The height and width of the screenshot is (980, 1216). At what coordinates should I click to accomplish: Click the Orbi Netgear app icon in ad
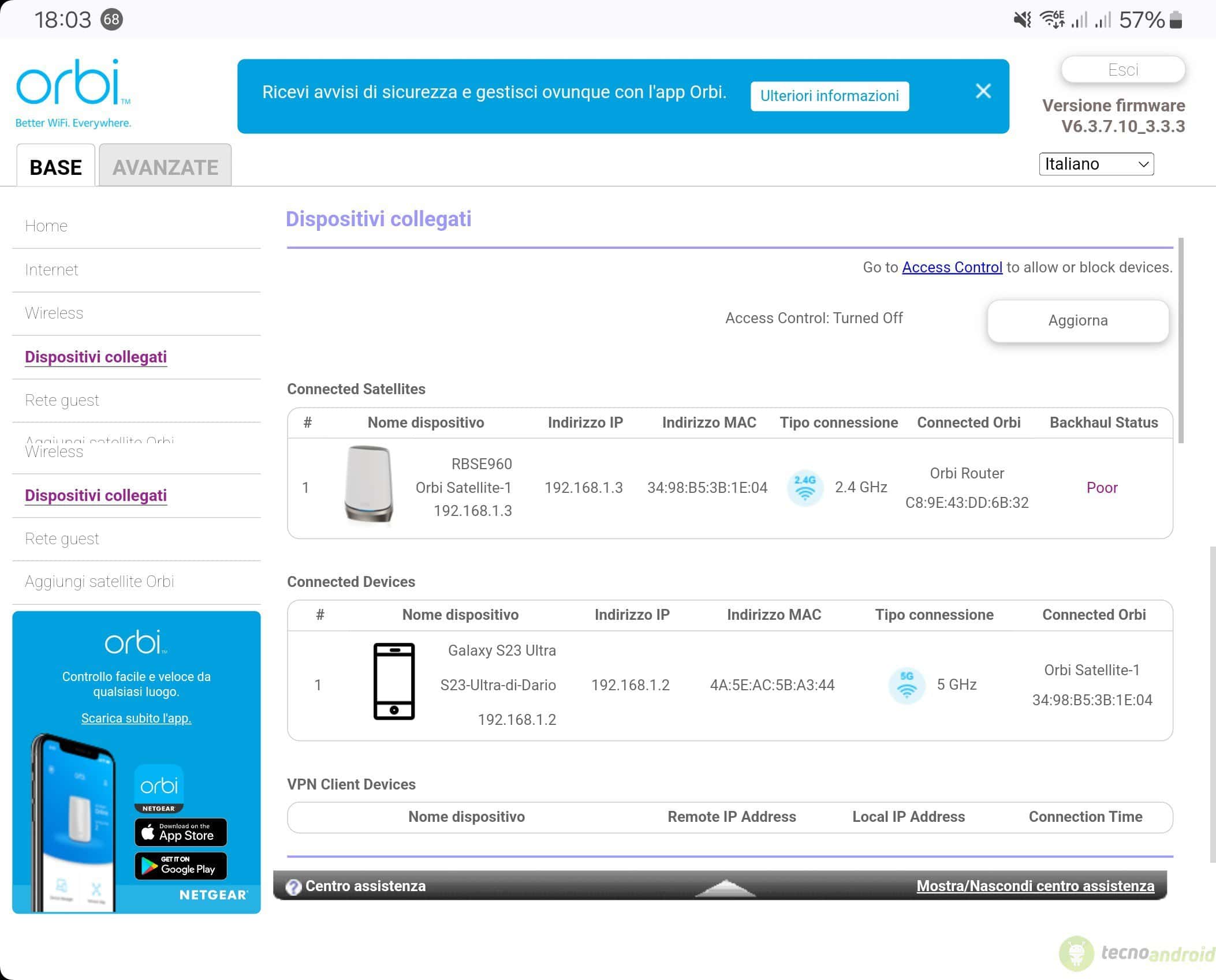click(159, 788)
